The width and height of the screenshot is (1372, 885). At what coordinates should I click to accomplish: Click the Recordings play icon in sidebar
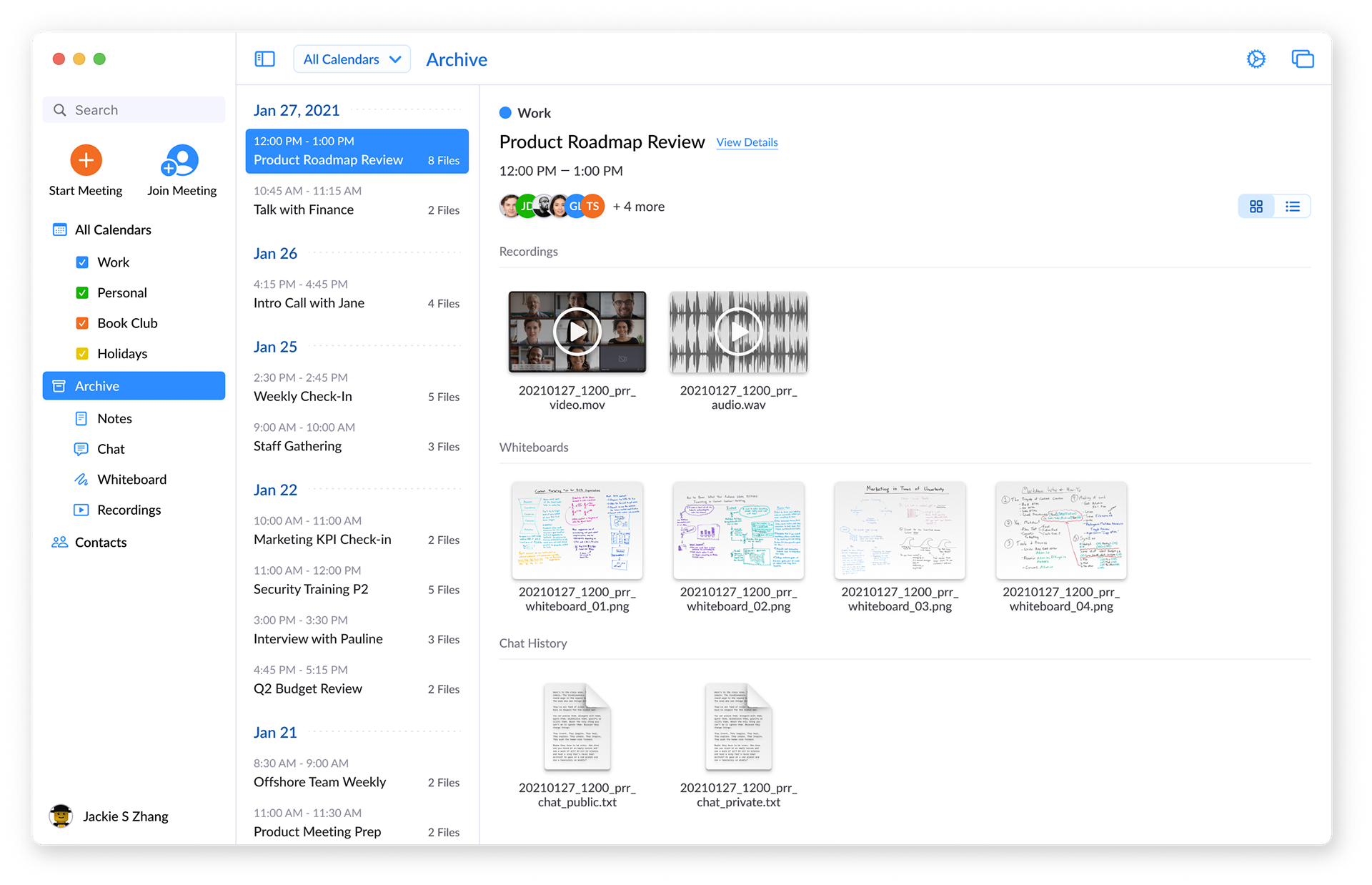pyautogui.click(x=81, y=510)
